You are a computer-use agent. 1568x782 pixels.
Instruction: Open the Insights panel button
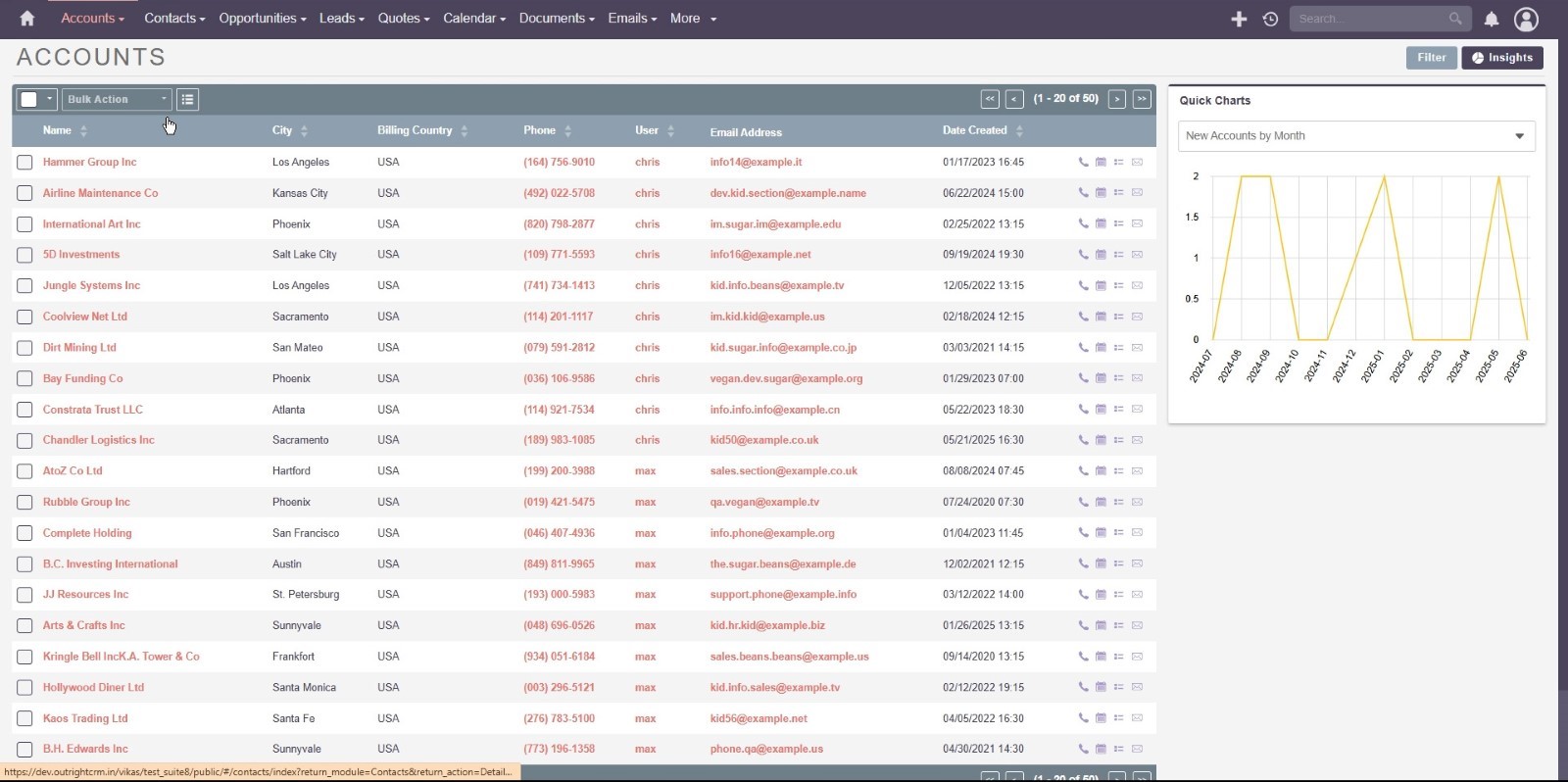pos(1502,58)
